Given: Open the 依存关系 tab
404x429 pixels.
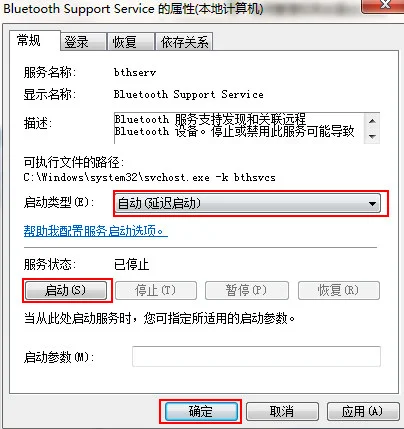Looking at the screenshot, I should 184,42.
